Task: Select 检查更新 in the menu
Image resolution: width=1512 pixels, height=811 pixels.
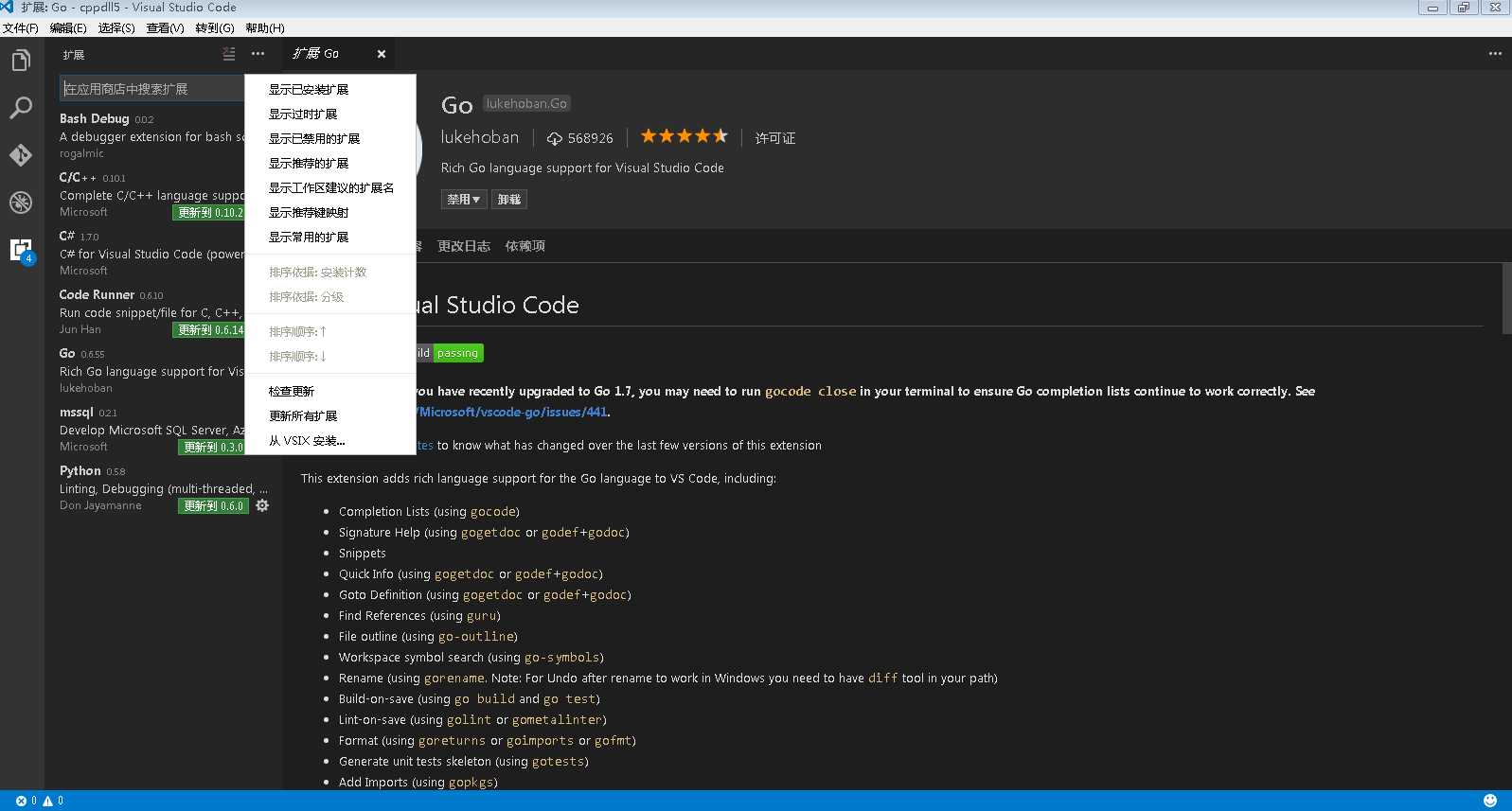Action: pyautogui.click(x=330, y=392)
